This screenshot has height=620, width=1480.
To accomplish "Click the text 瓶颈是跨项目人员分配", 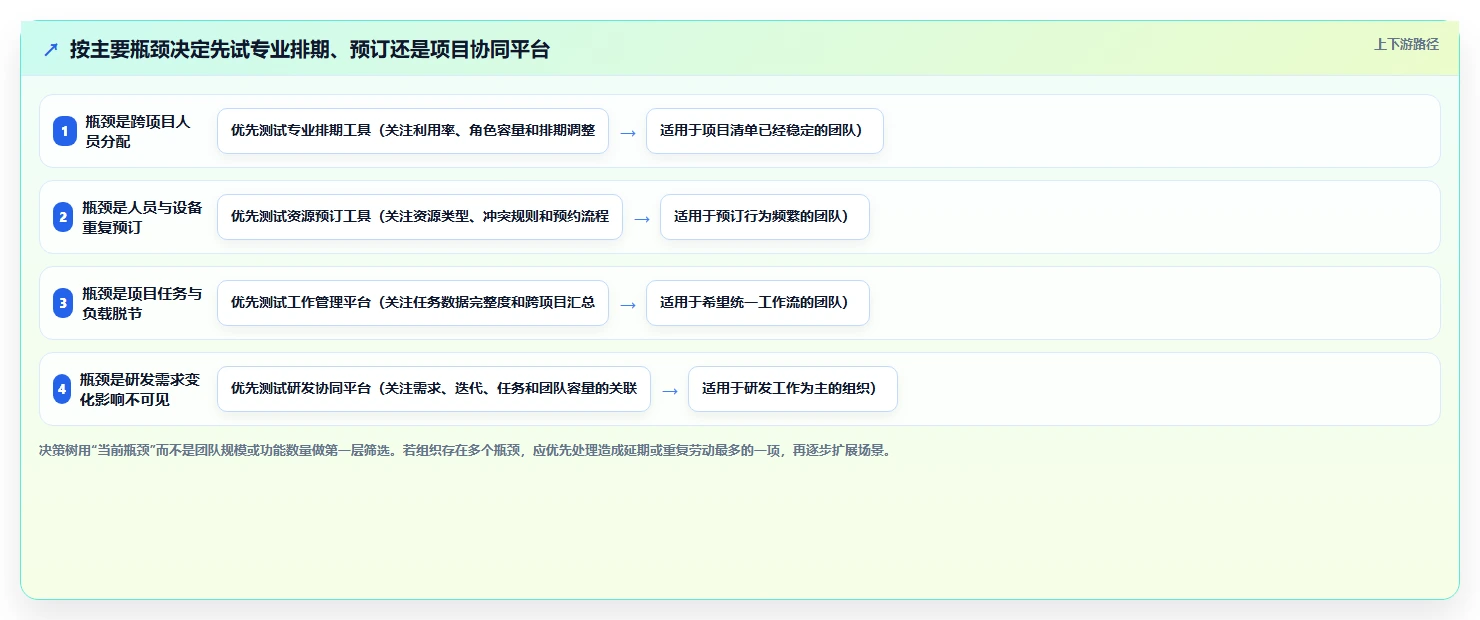I will click(x=138, y=131).
